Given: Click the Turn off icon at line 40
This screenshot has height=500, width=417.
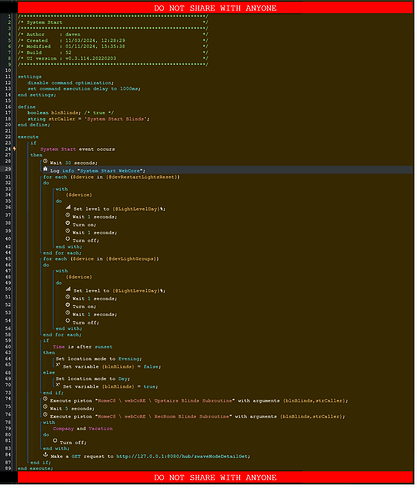Looking at the screenshot, I should pos(68,239).
